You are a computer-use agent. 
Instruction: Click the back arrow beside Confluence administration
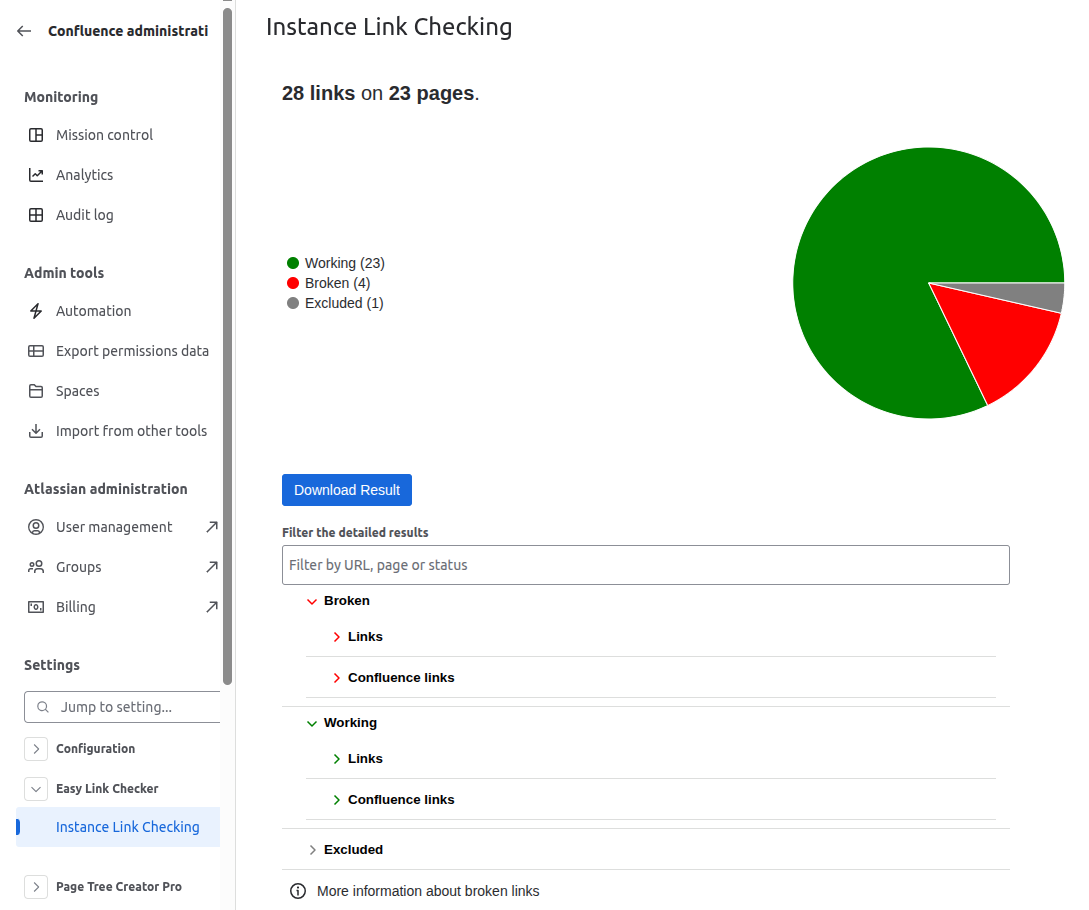point(24,31)
